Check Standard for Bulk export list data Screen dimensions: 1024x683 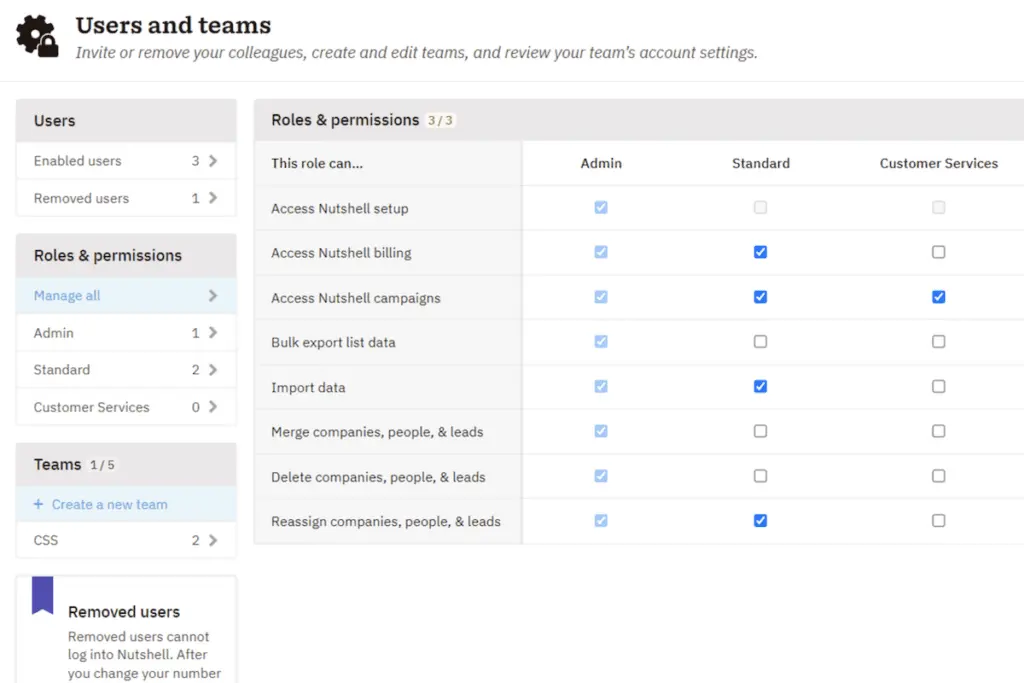tap(760, 342)
